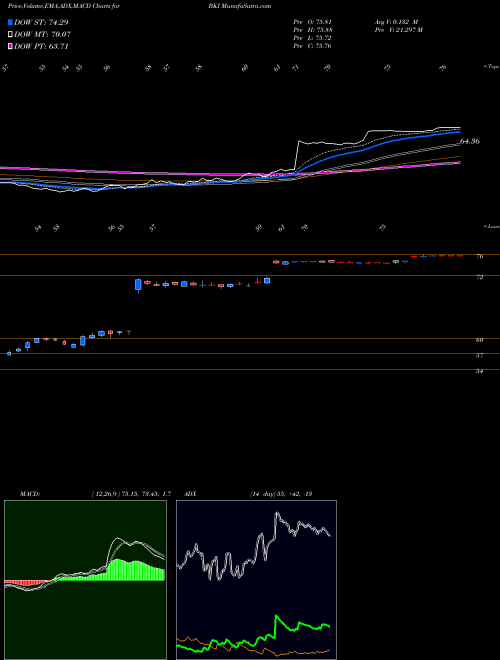Screen dimensions: 500x660
Task: Click the chart title 'Price,Volume,EMA,ADX,MACD Charts for'
Action: tap(64, 6)
